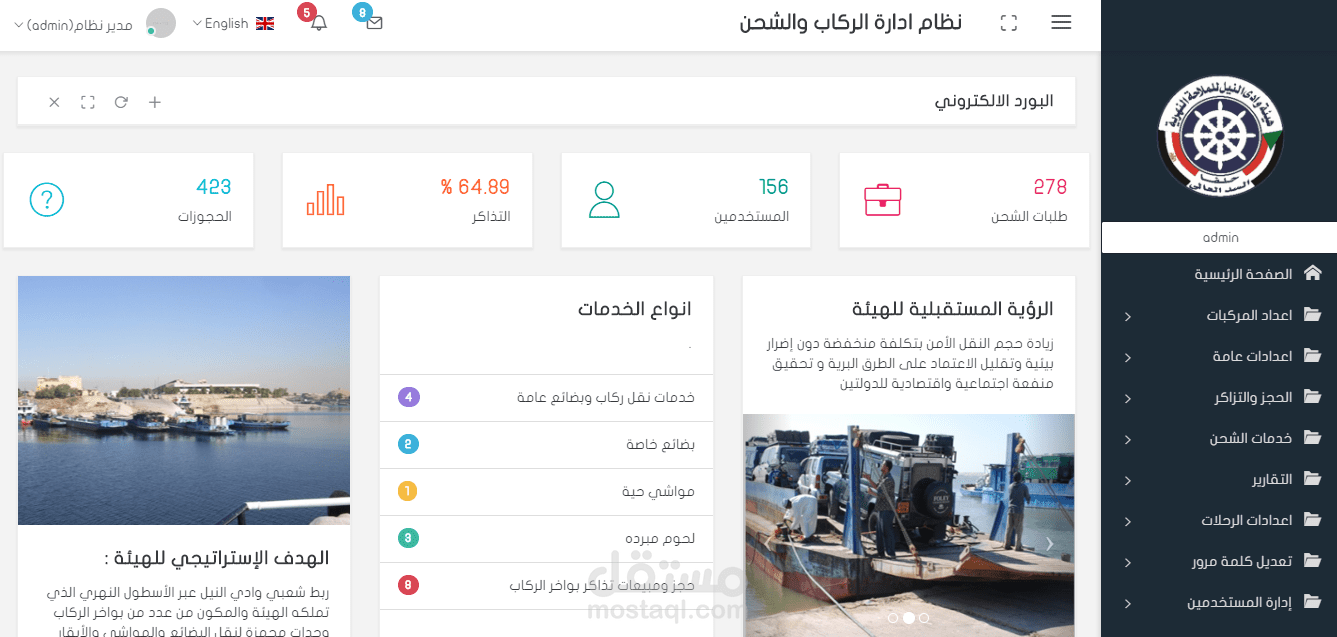Click the question mark icon on الحجوزات card
The image size is (1337, 637).
pos(47,200)
